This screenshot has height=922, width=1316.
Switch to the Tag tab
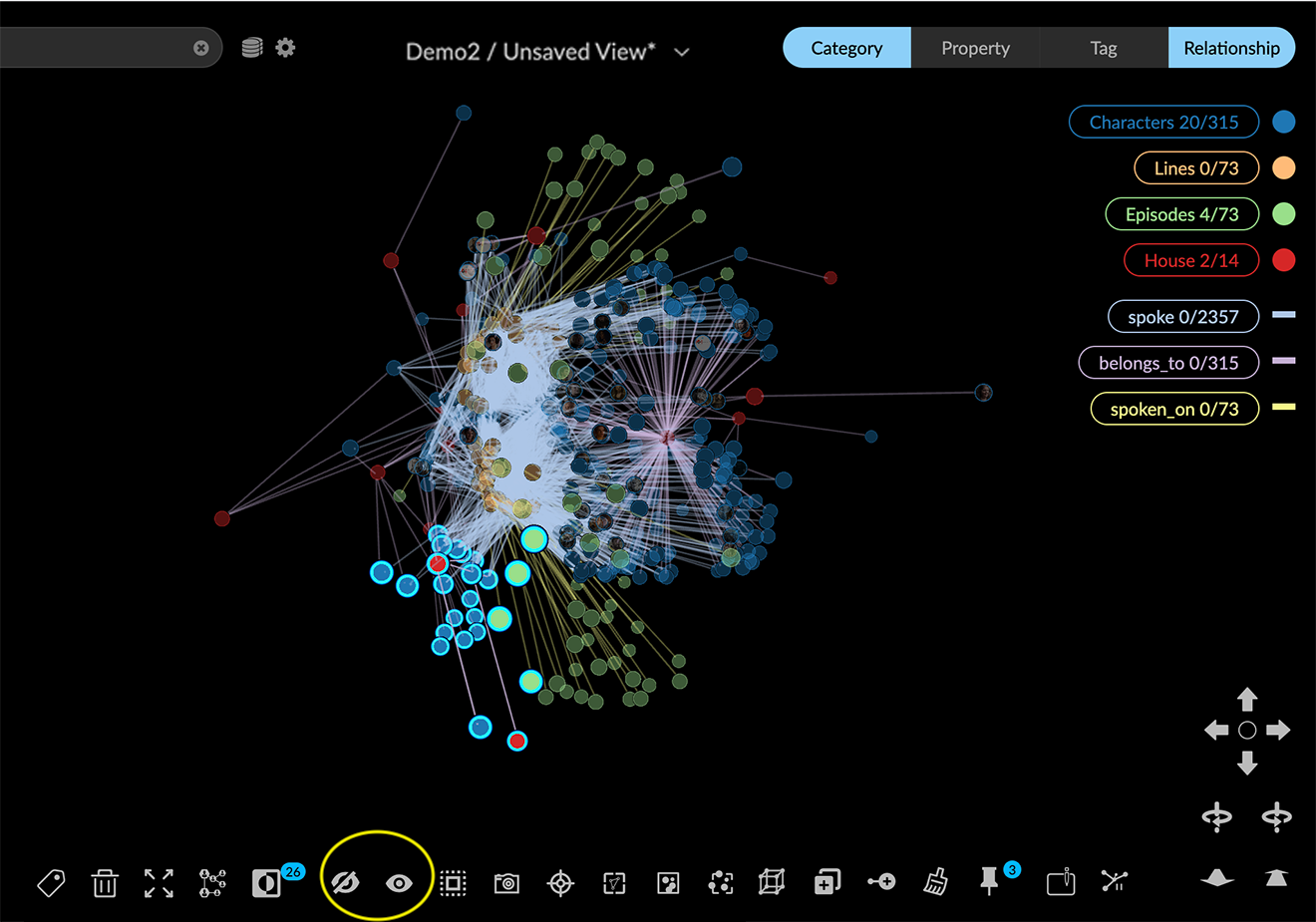[x=1104, y=48]
